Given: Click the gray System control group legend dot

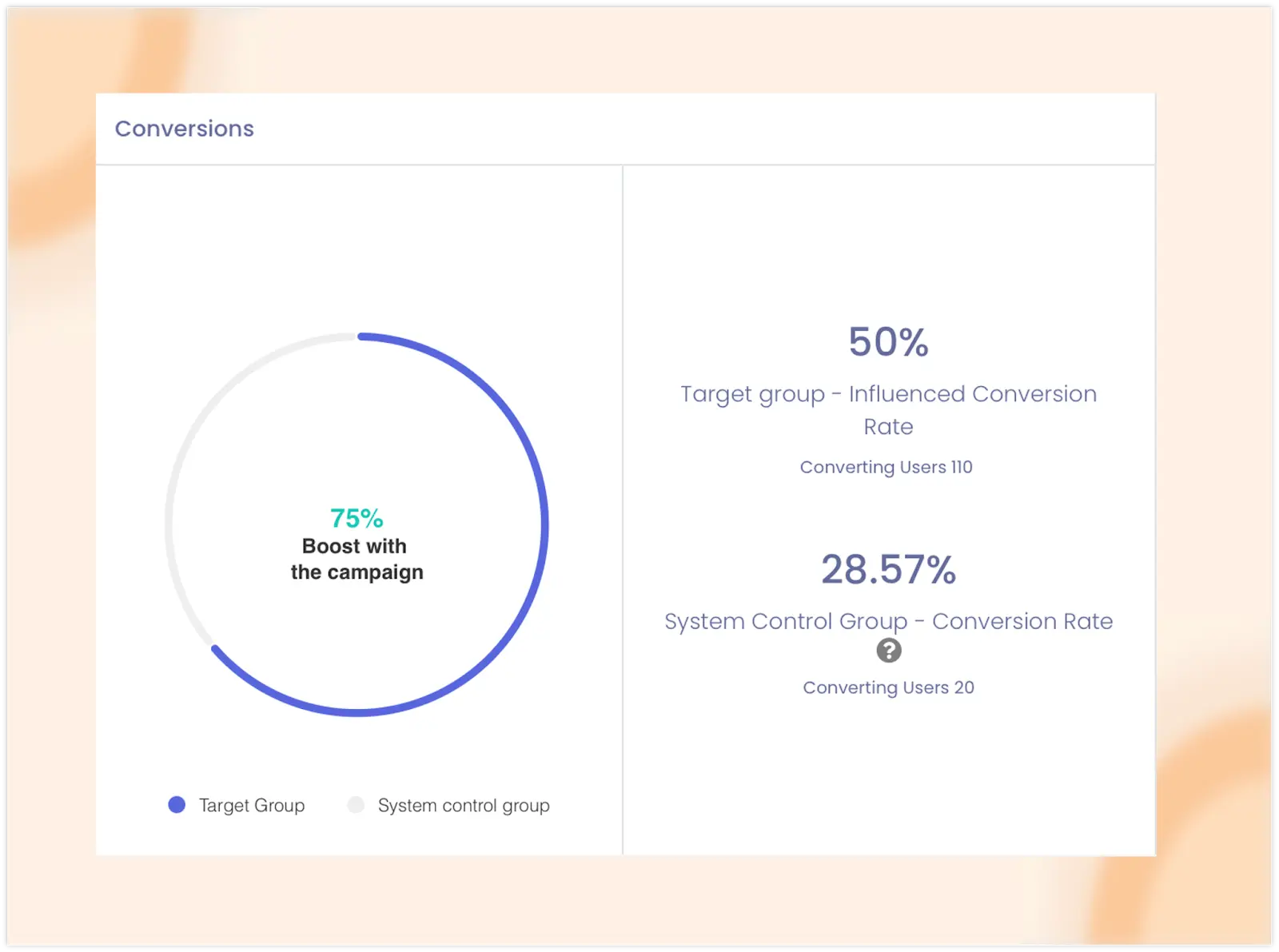Looking at the screenshot, I should (356, 805).
